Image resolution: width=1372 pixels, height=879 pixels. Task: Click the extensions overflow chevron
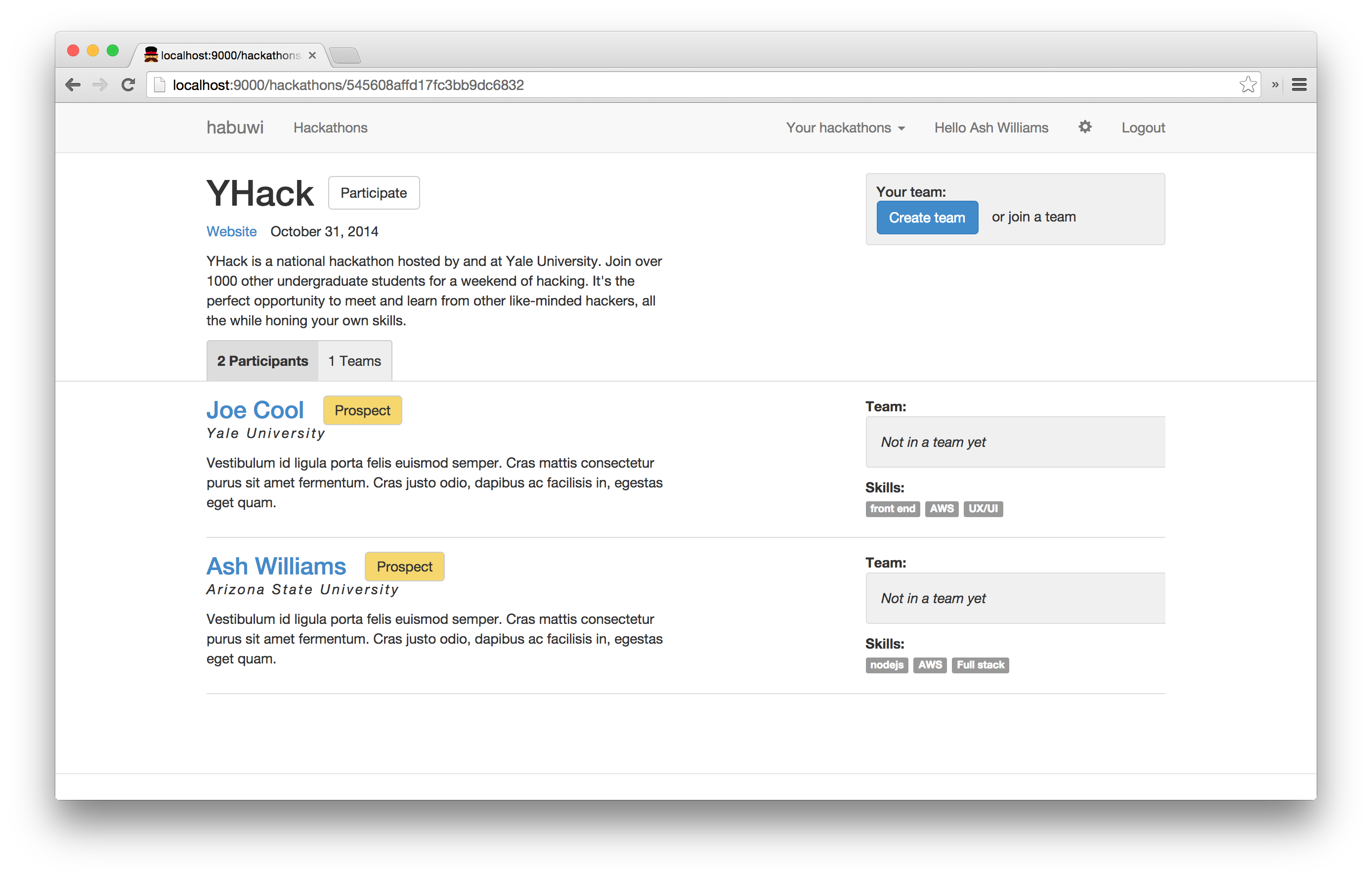(x=1275, y=85)
